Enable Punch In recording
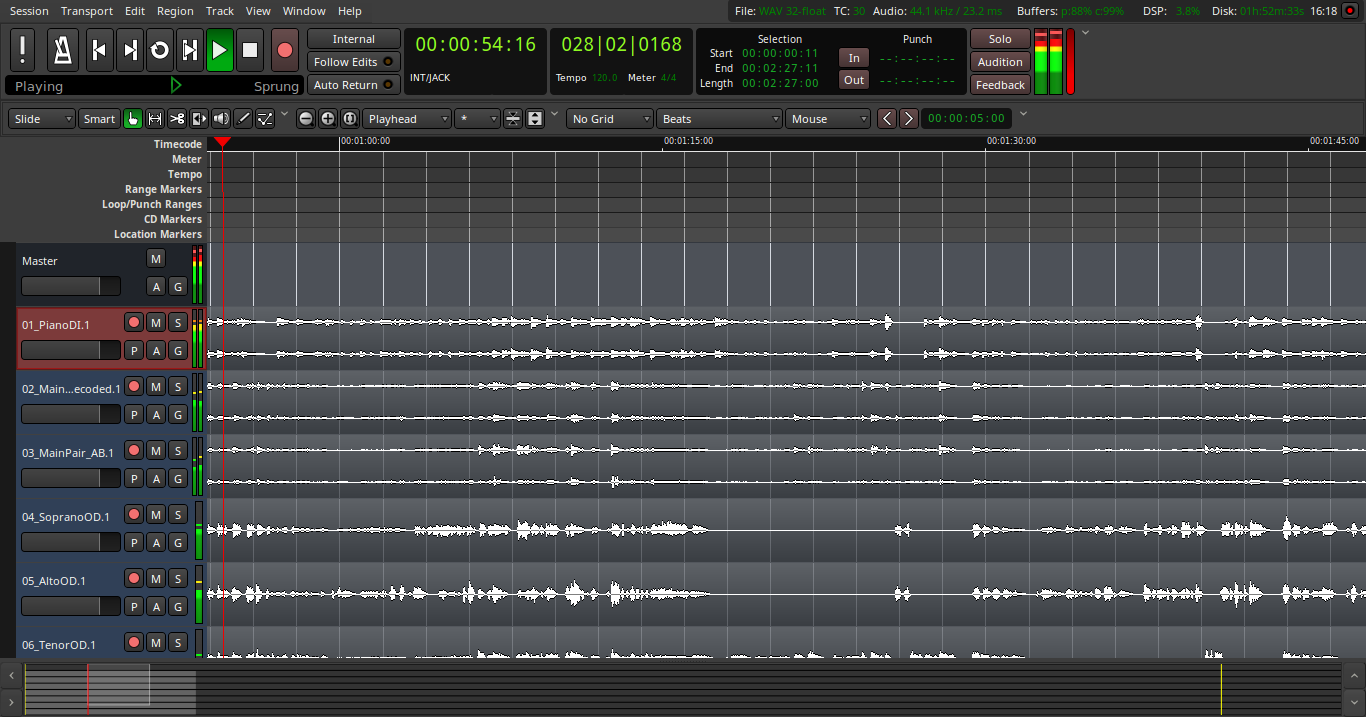 tap(853, 57)
